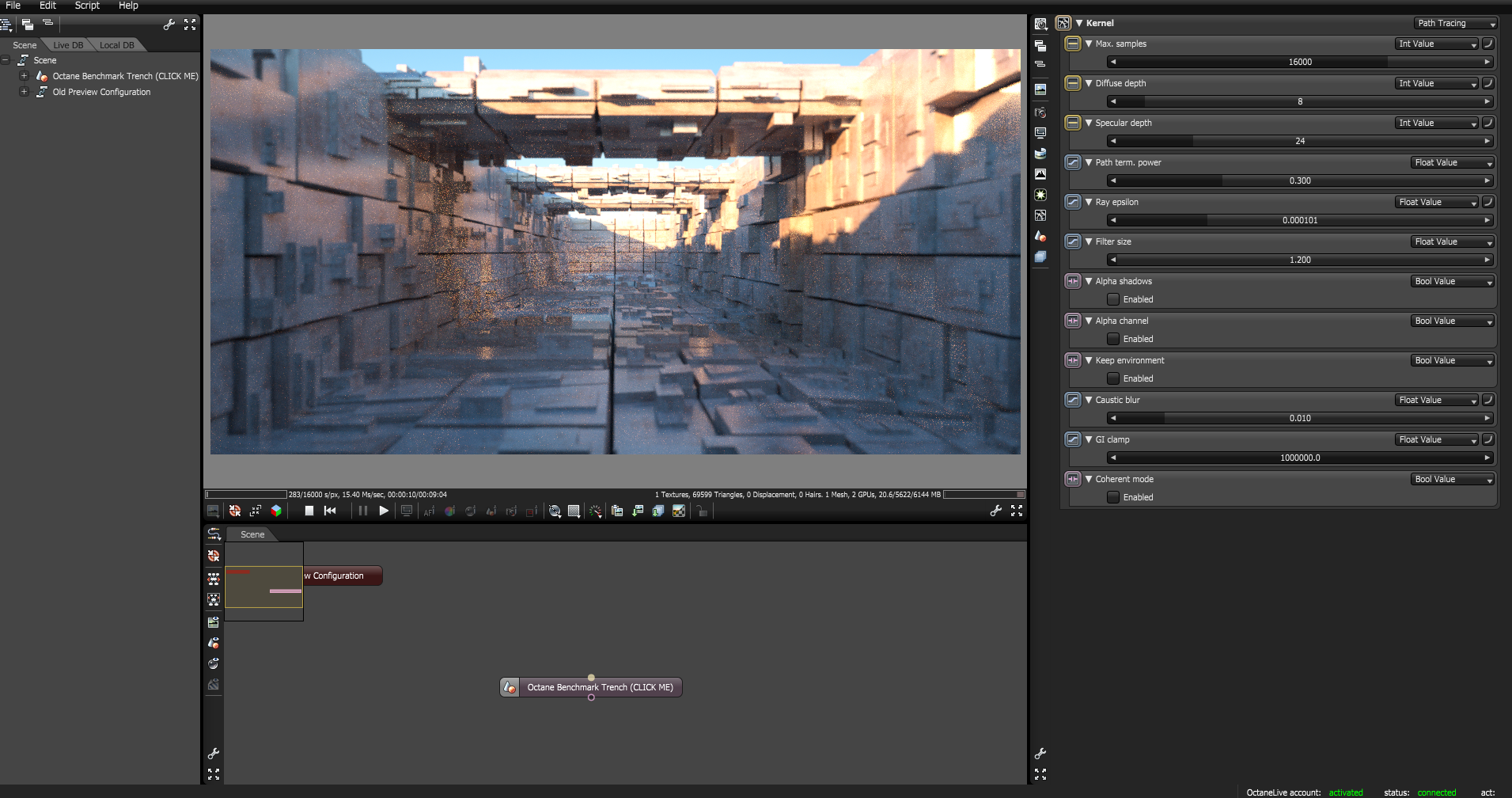This screenshot has height=798, width=1512.
Task: Enable the Keep environment checkbox
Action: [x=1113, y=378]
